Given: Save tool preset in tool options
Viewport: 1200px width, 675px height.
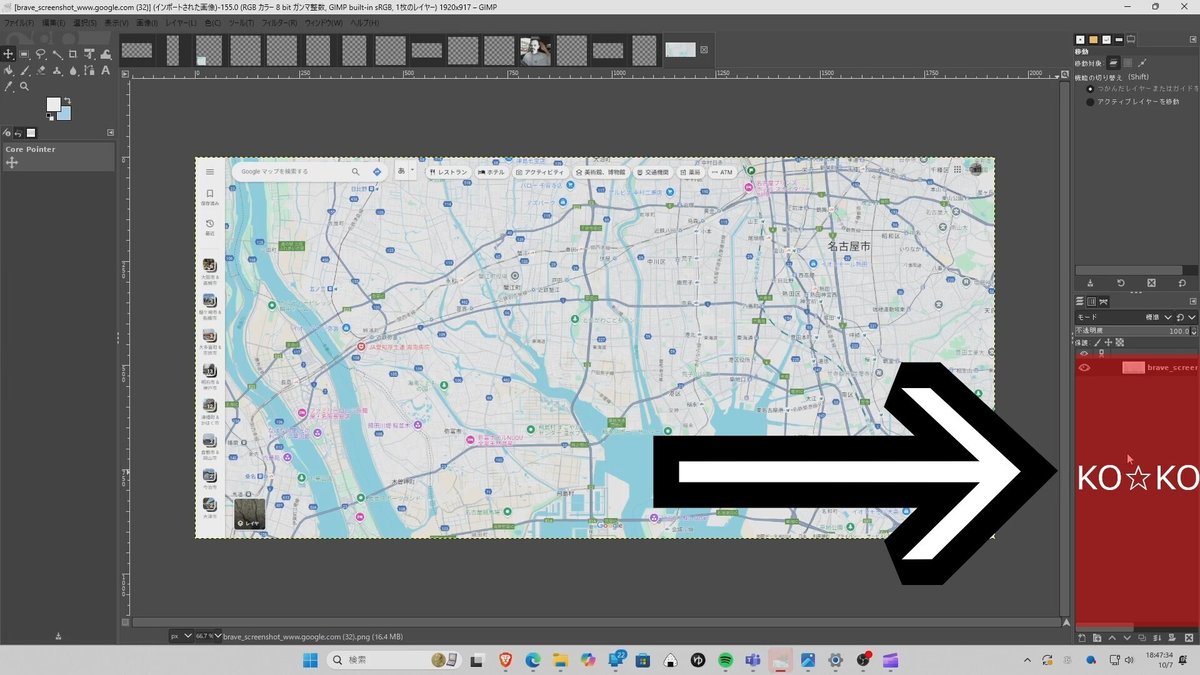Looking at the screenshot, I should click(1089, 283).
